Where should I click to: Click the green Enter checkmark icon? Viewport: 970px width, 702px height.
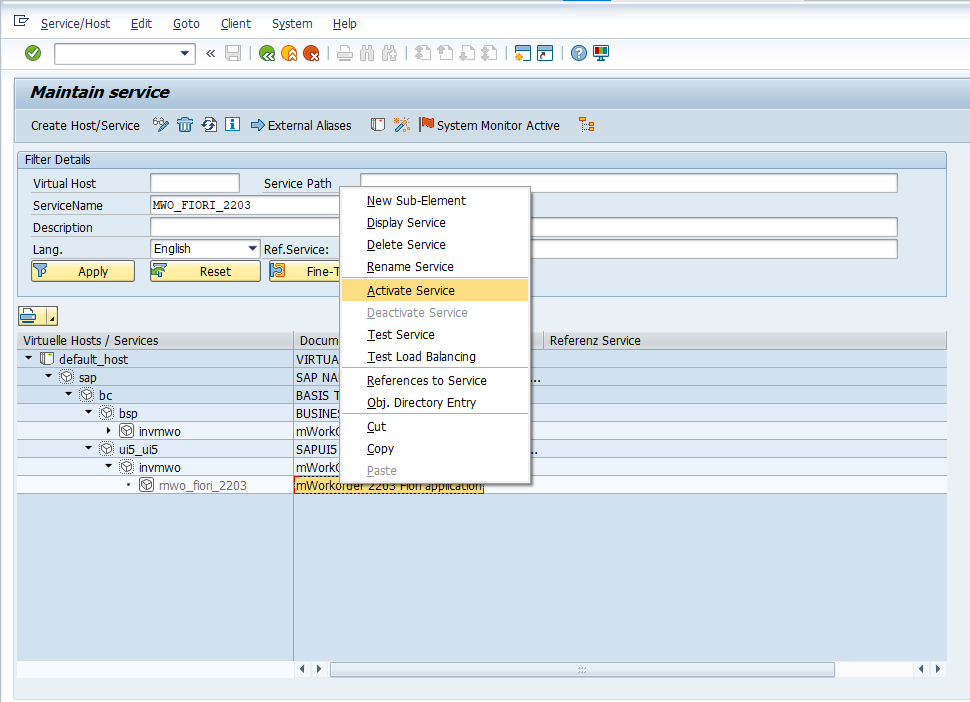[x=33, y=53]
